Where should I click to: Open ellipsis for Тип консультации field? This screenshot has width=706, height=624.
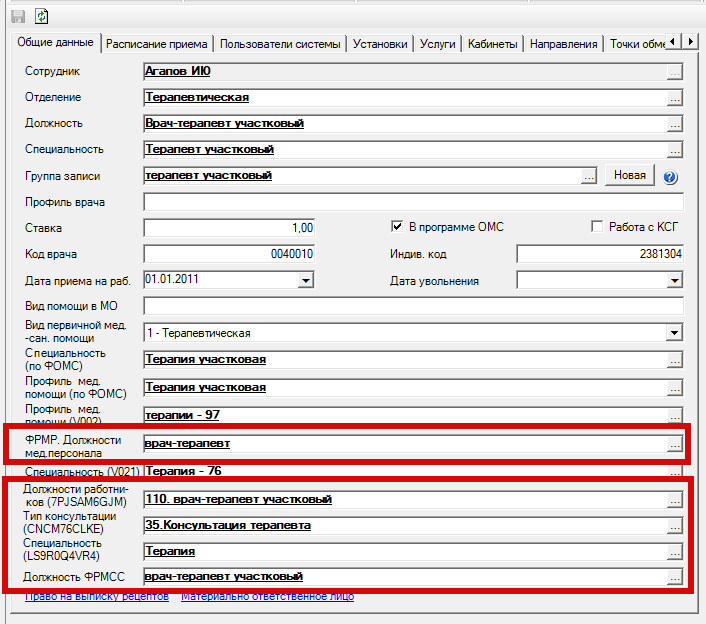click(x=675, y=525)
